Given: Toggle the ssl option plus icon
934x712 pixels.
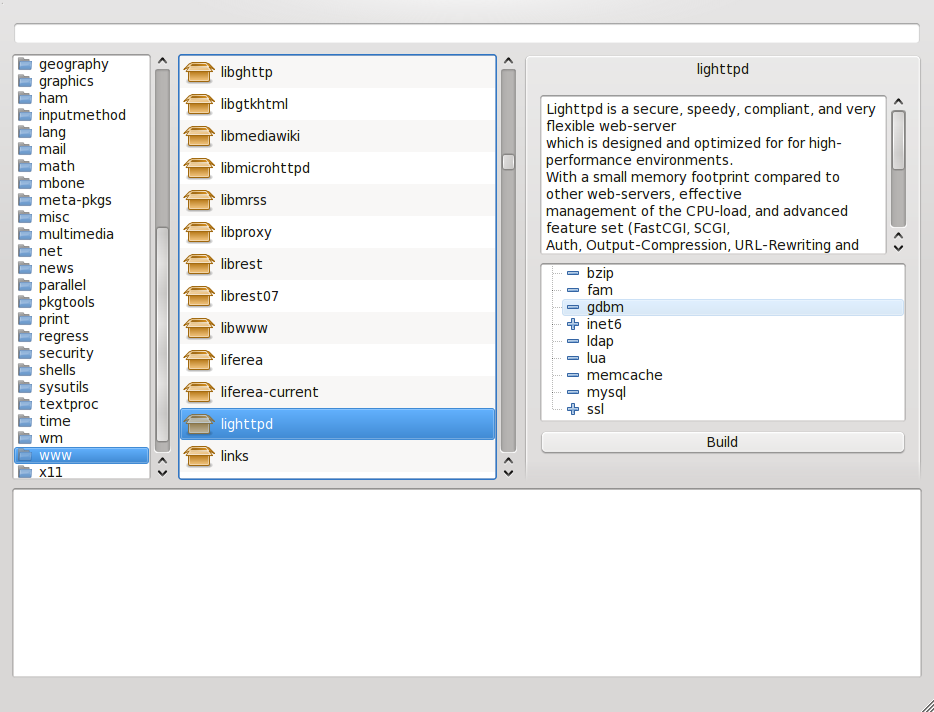Looking at the screenshot, I should 573,409.
